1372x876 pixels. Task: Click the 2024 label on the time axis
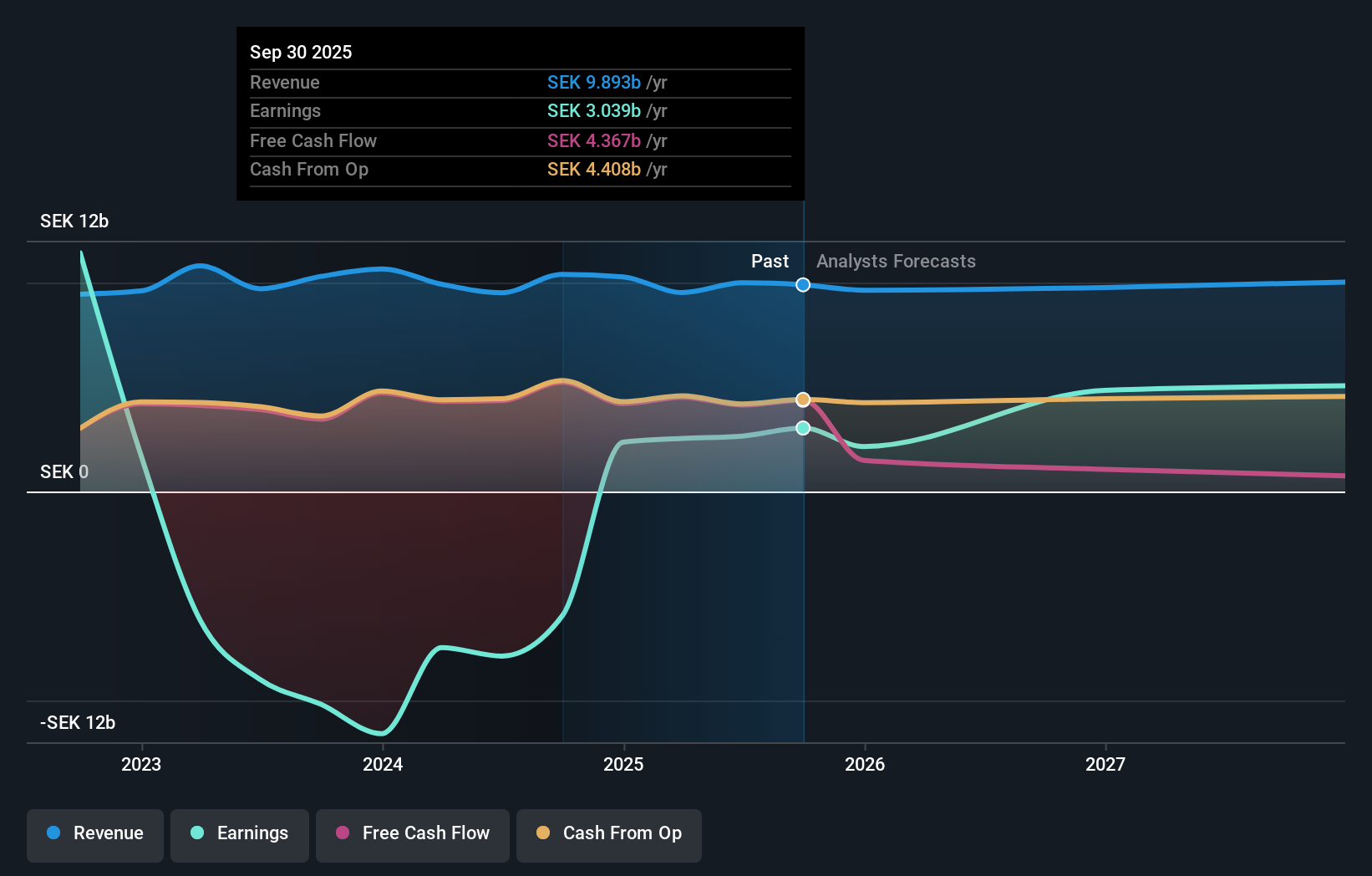[x=383, y=763]
